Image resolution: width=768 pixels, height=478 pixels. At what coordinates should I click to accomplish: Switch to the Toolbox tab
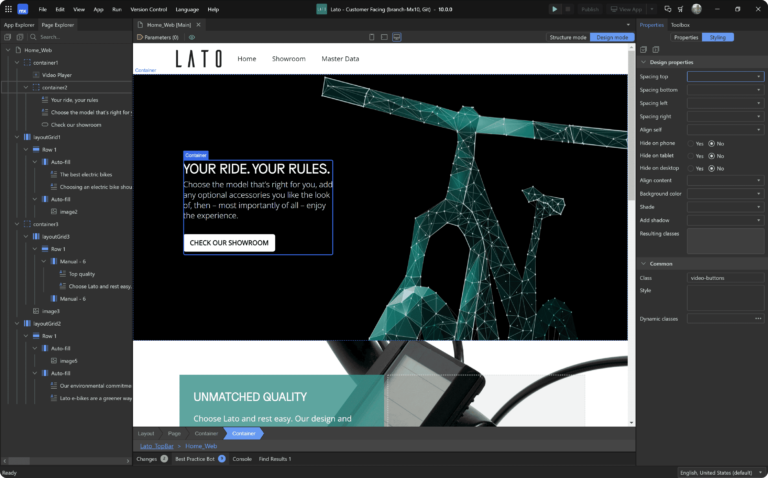tap(680, 24)
